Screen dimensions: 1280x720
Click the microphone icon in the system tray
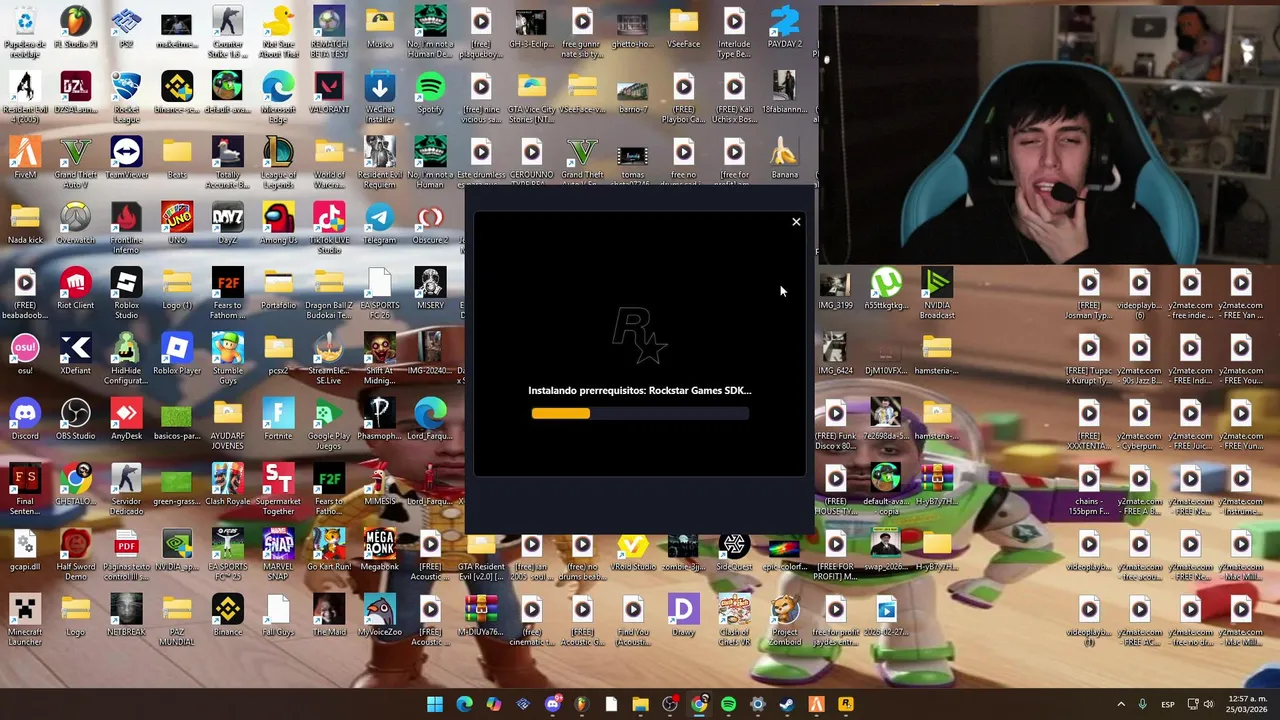point(1143,704)
